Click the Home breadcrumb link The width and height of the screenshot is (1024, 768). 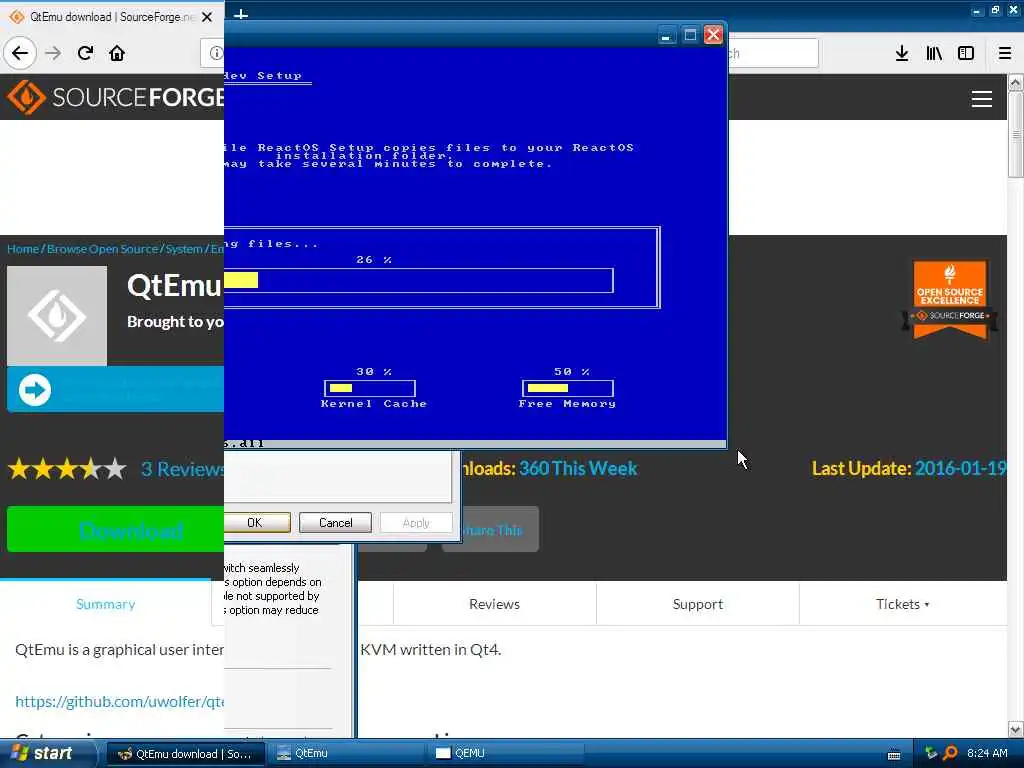click(23, 249)
